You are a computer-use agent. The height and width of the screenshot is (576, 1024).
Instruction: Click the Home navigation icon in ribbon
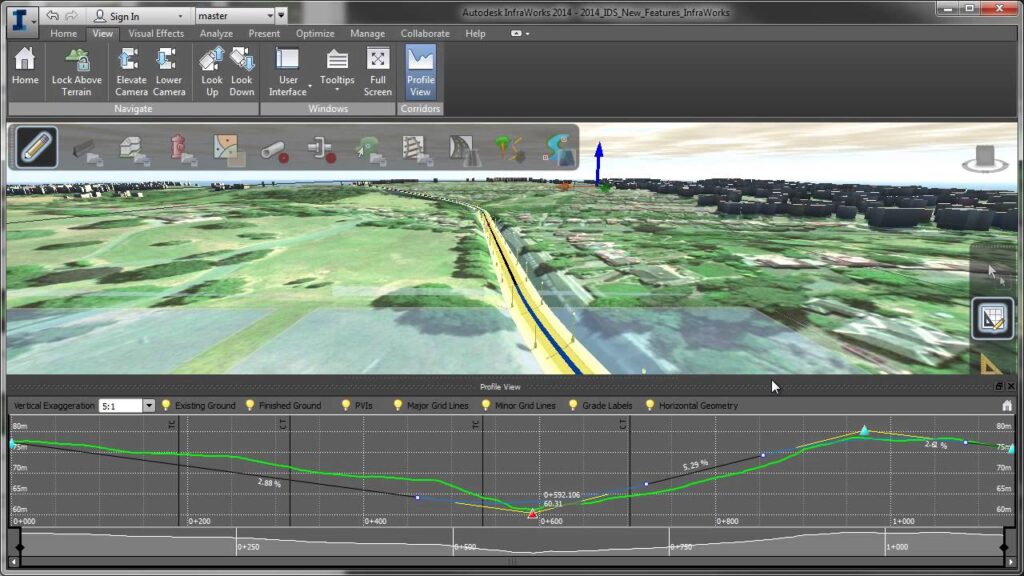point(25,67)
